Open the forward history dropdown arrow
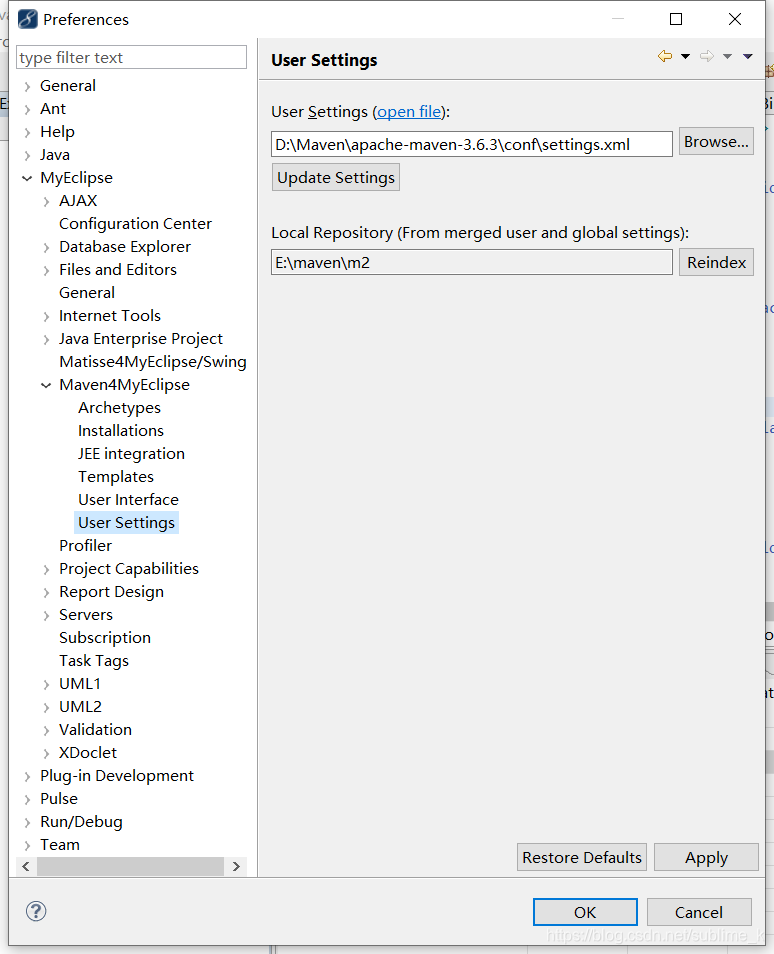 (727, 57)
